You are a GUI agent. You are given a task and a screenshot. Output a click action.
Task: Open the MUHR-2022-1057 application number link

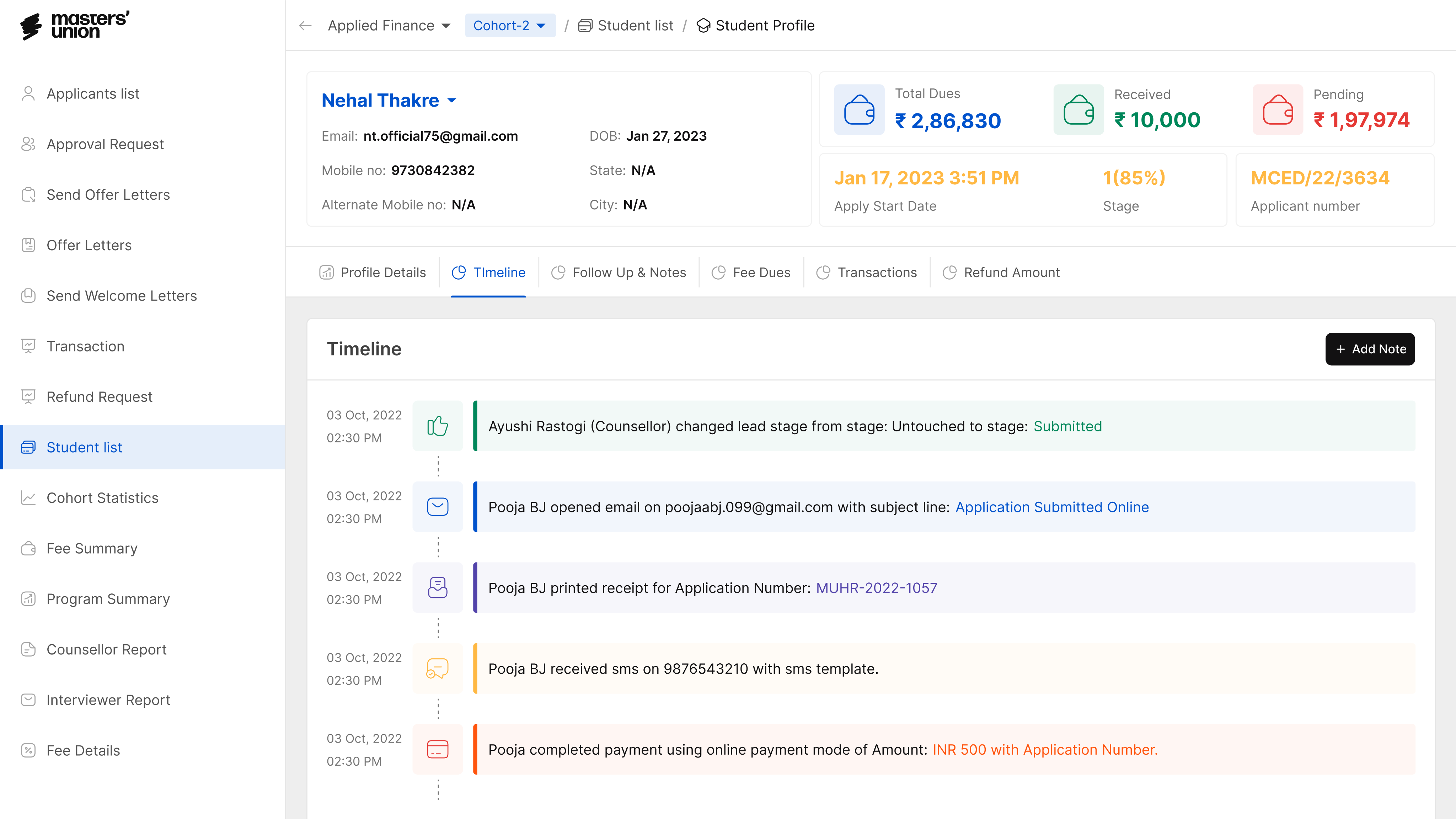pos(876,587)
